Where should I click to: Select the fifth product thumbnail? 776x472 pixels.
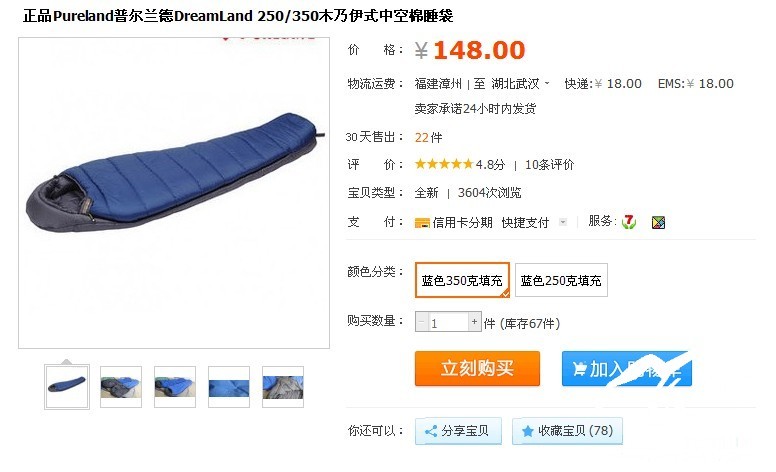point(283,387)
